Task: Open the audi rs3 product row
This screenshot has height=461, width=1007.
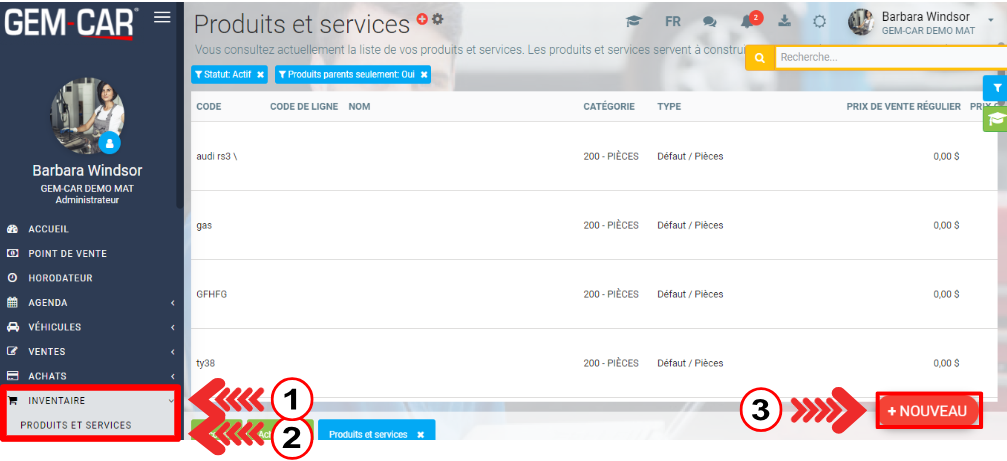Action: pos(400,156)
